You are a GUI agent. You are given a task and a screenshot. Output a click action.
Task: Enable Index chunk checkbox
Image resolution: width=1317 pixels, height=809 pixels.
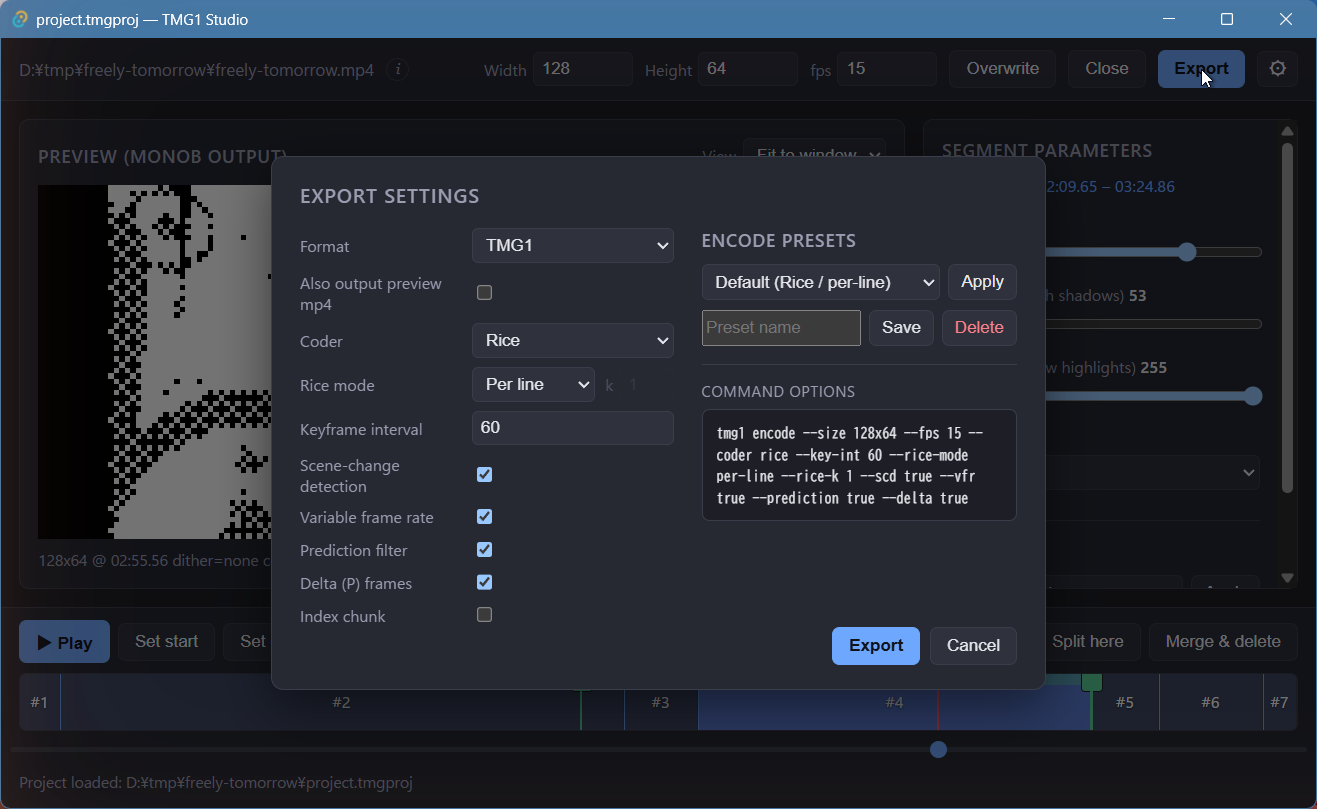[485, 615]
